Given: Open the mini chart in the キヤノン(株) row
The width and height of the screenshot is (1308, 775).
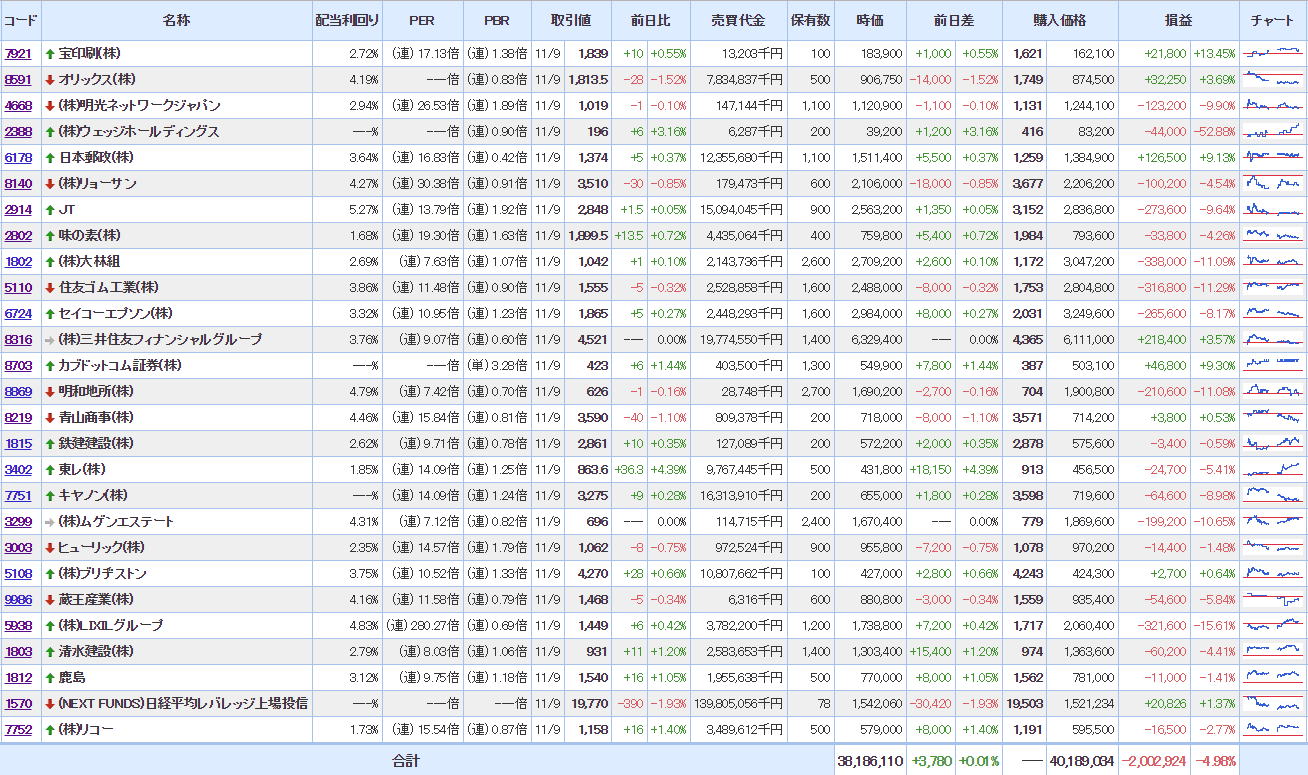Looking at the screenshot, I should click(1273, 495).
